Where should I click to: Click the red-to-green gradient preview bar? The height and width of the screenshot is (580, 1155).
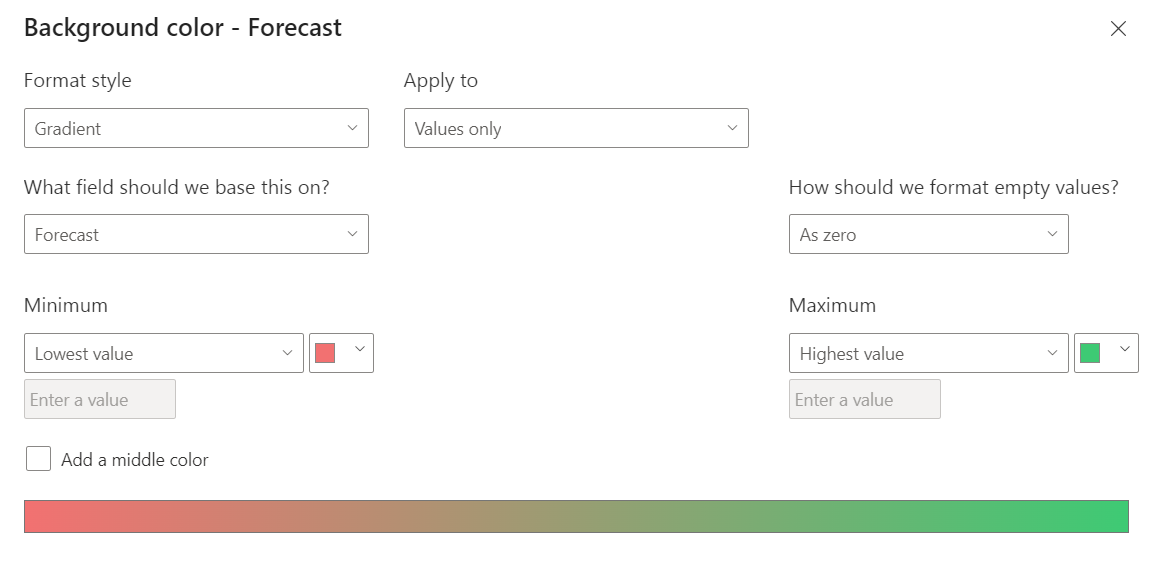tap(576, 516)
